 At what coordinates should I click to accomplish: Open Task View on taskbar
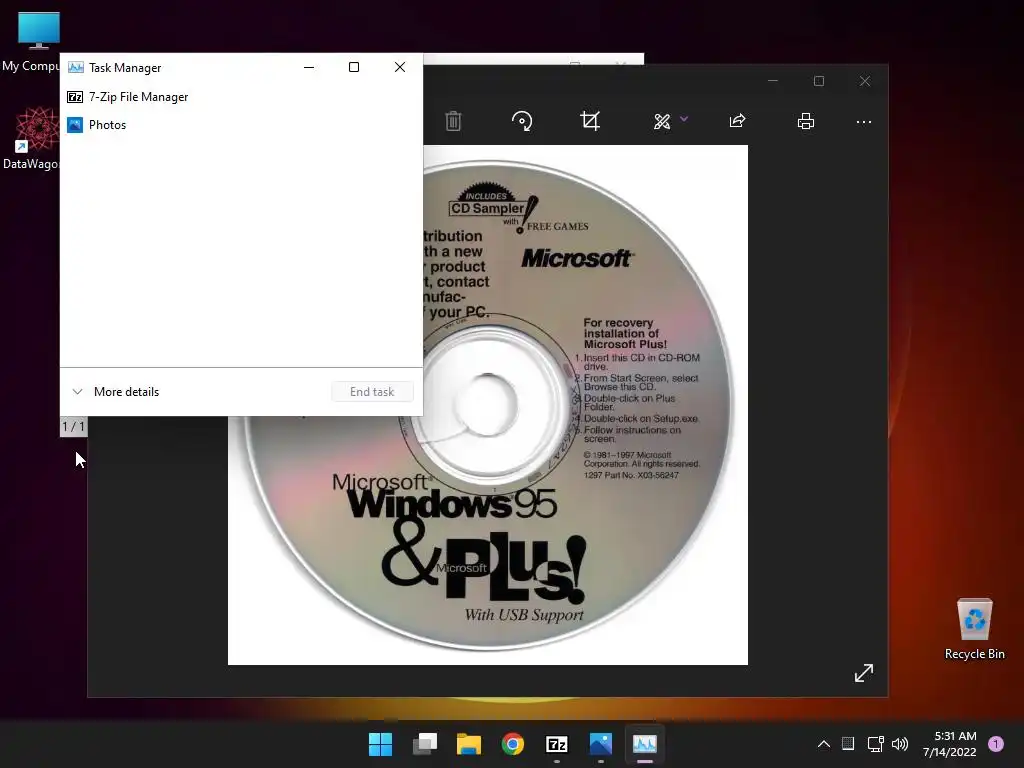coord(424,744)
